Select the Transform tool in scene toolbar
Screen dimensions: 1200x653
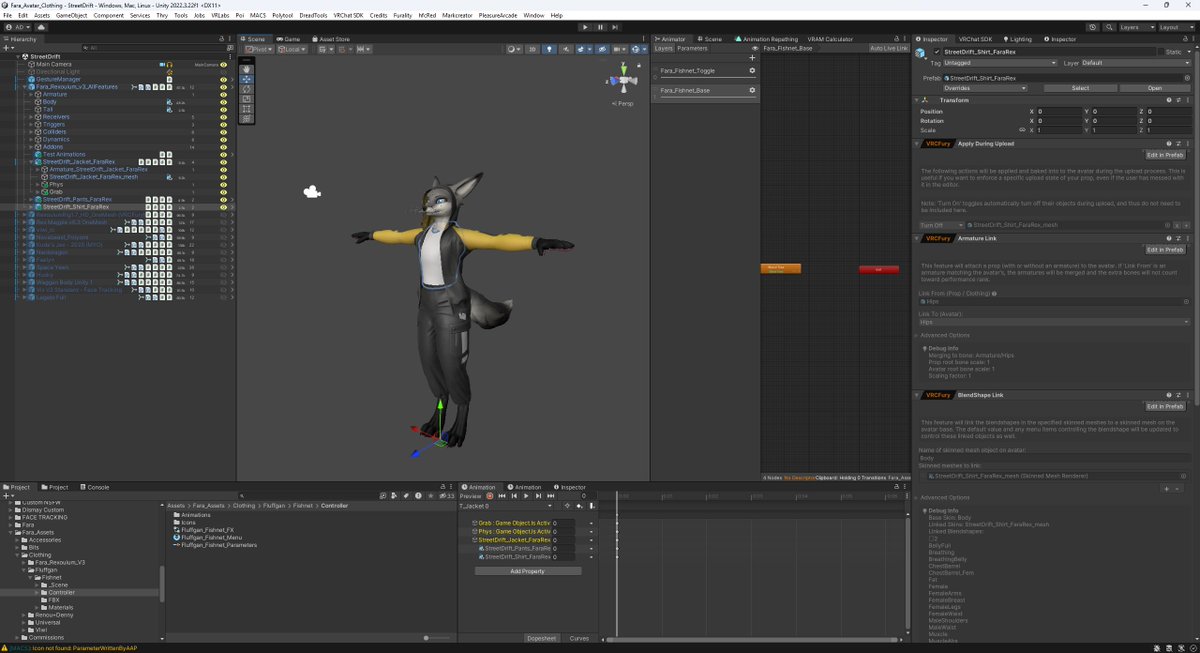[x=247, y=119]
